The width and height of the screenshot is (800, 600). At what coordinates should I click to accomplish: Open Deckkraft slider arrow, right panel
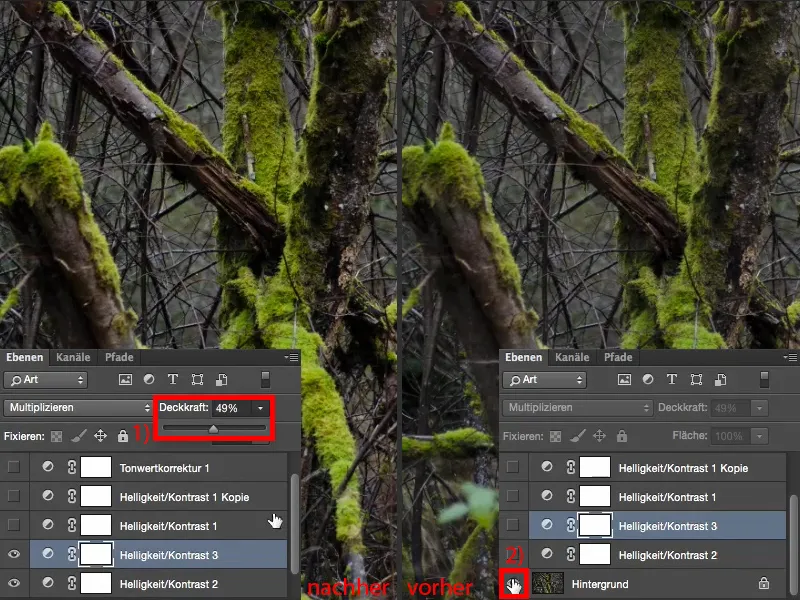pos(760,408)
